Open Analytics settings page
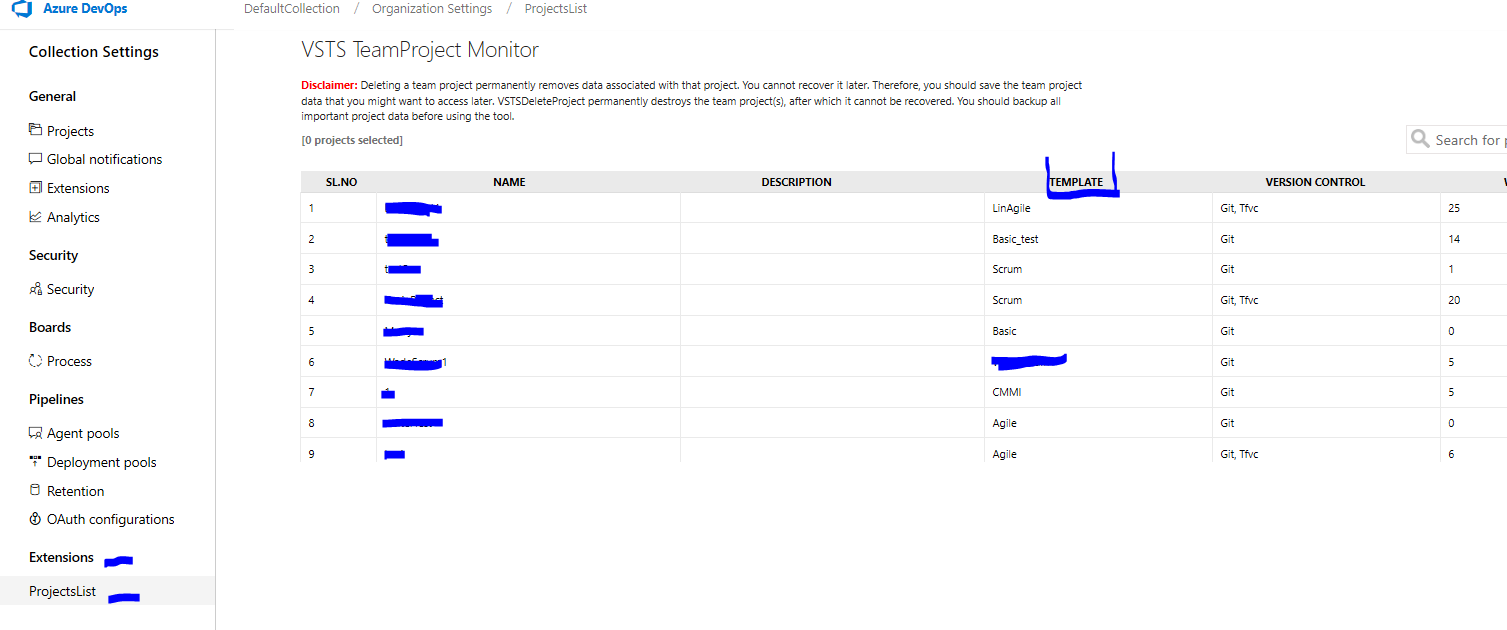Image resolution: width=1507 pixels, height=630 pixels. [73, 217]
